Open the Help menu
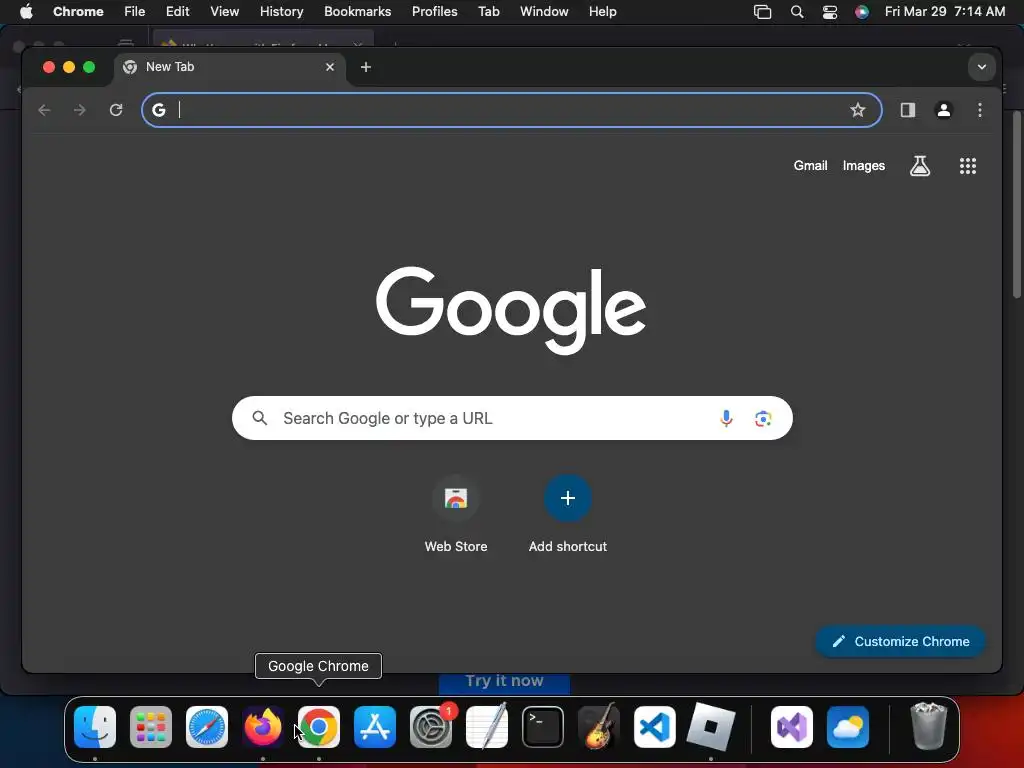Image resolution: width=1024 pixels, height=768 pixels. (602, 12)
